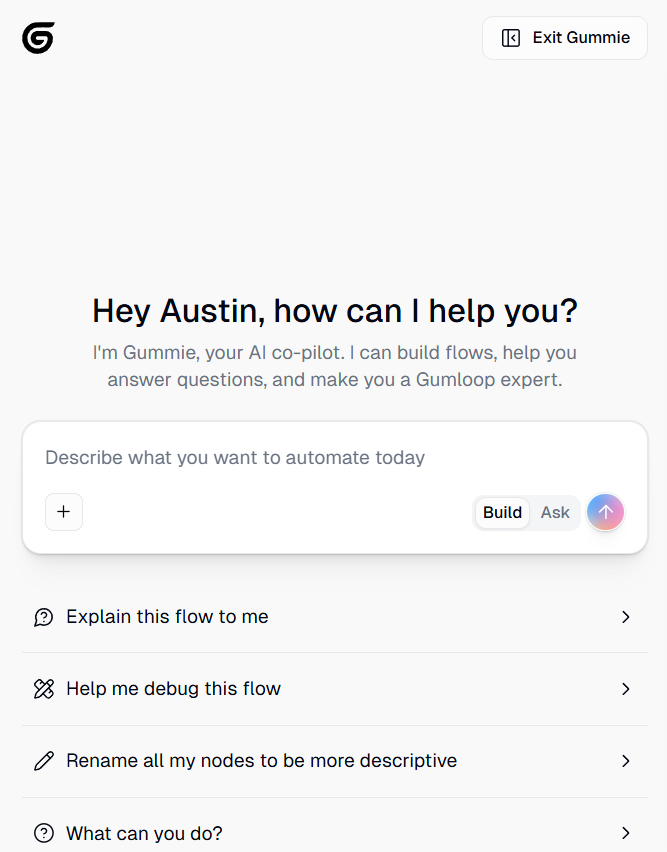Click the automation description input field

click(x=300, y=457)
